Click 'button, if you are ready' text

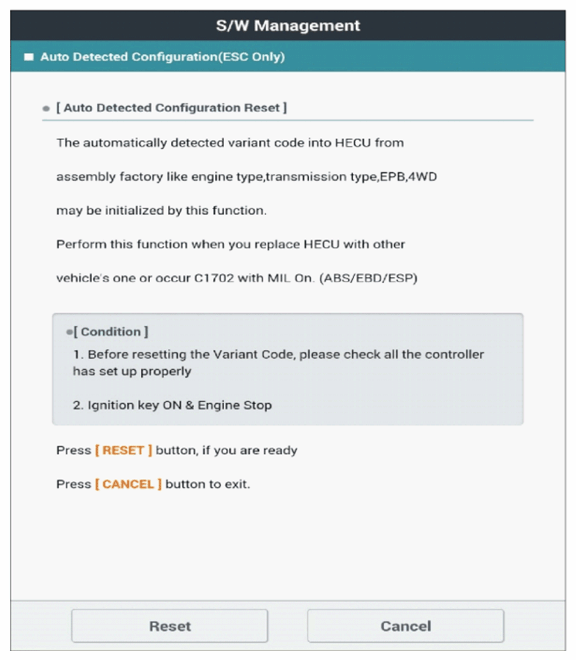pos(227,450)
